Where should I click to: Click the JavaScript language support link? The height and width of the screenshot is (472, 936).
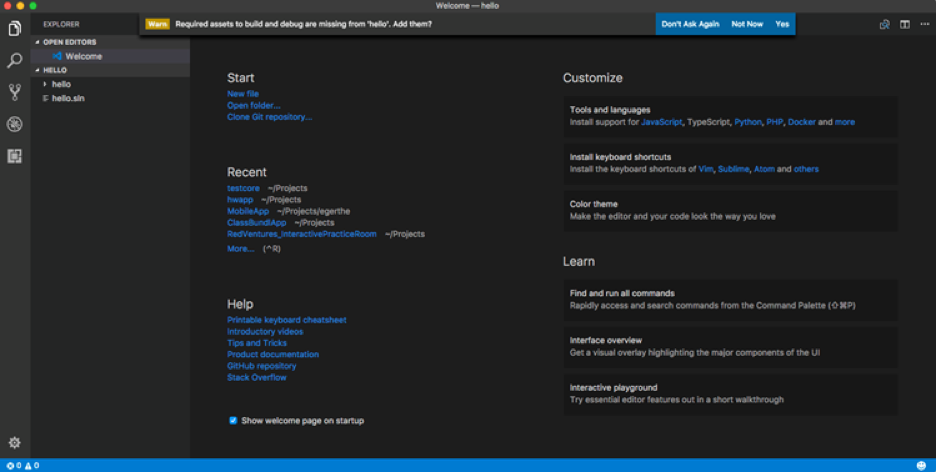[x=661, y=122]
